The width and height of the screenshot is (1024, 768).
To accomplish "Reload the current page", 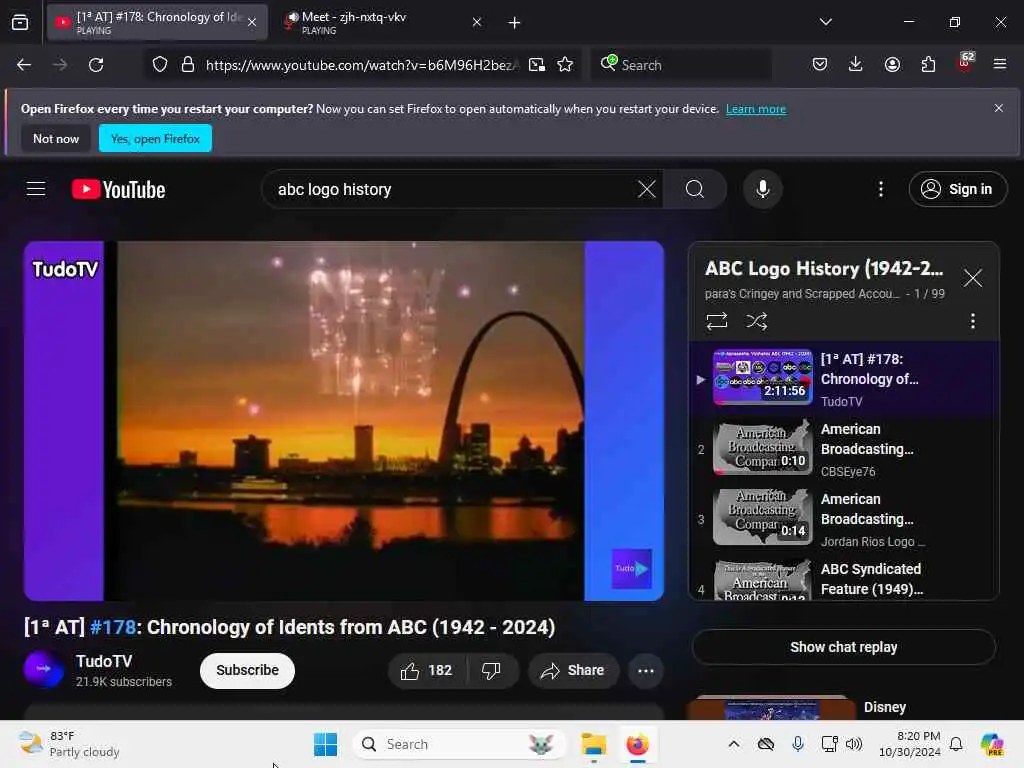I will (x=96, y=65).
